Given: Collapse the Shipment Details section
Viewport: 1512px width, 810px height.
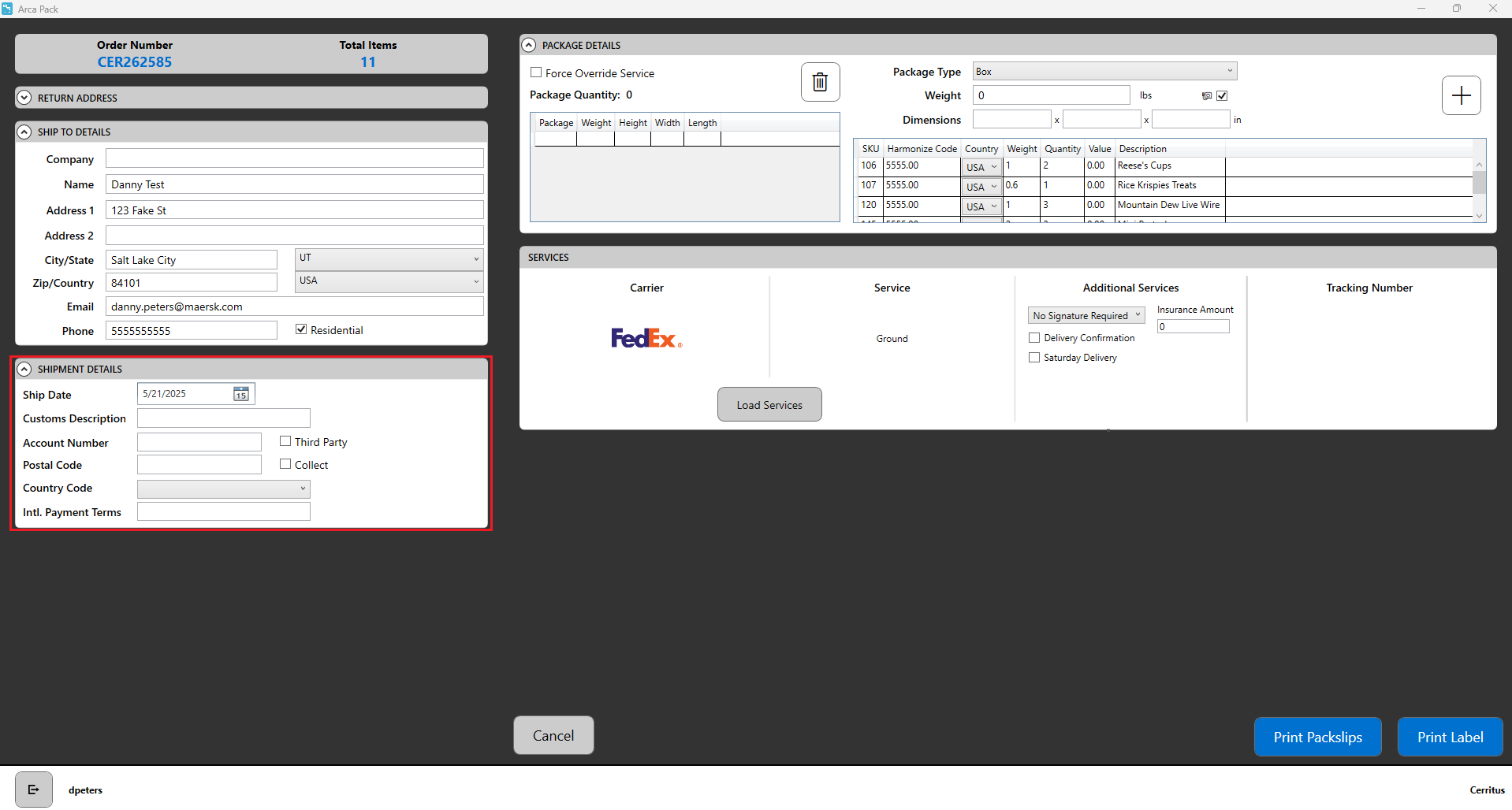Looking at the screenshot, I should coord(24,369).
